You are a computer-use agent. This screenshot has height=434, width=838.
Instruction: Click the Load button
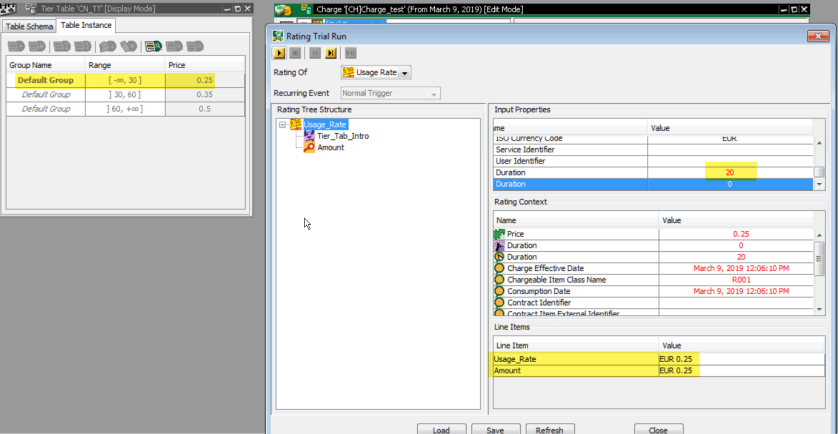tap(441, 429)
